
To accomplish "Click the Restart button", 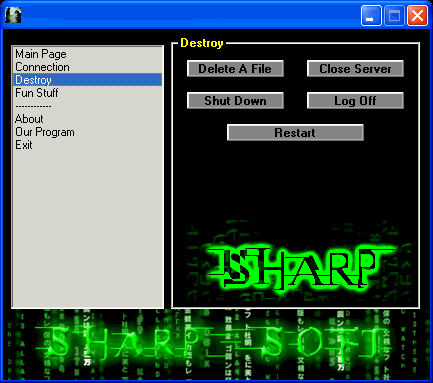I will pos(295,133).
